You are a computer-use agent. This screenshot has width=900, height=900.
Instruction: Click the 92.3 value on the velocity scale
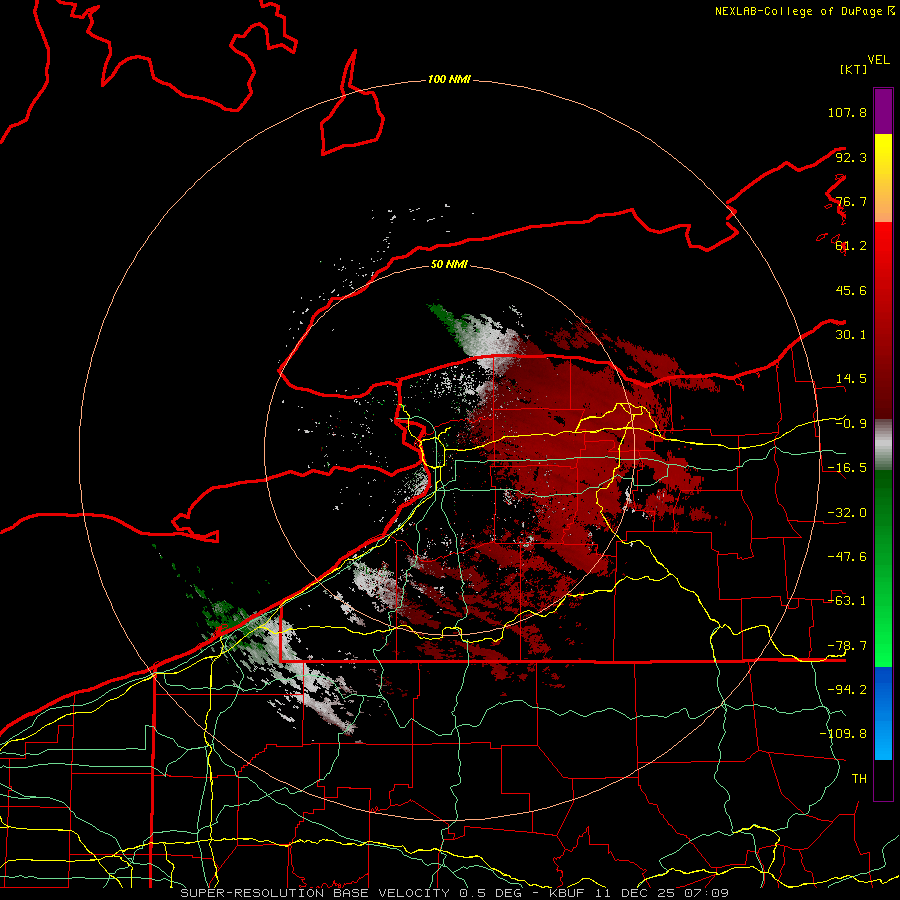tap(851, 157)
